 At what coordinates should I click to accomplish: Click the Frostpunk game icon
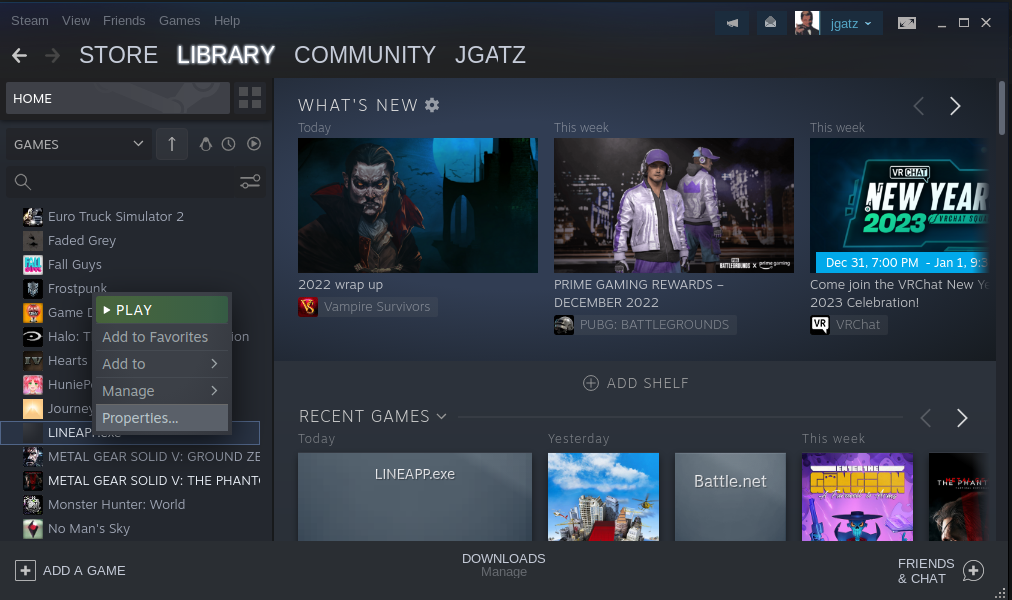33,288
